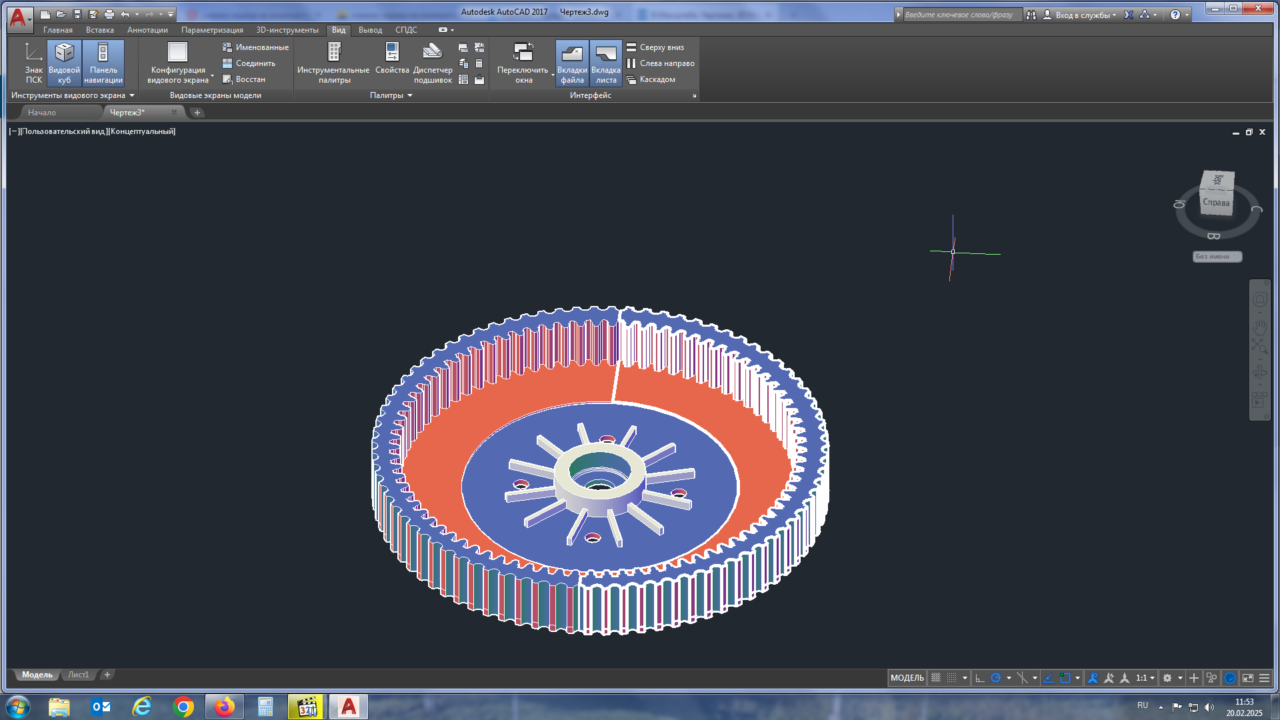Click New drawing icon in quick access toolbar
Screen dimensions: 1280x720
click(46, 14)
